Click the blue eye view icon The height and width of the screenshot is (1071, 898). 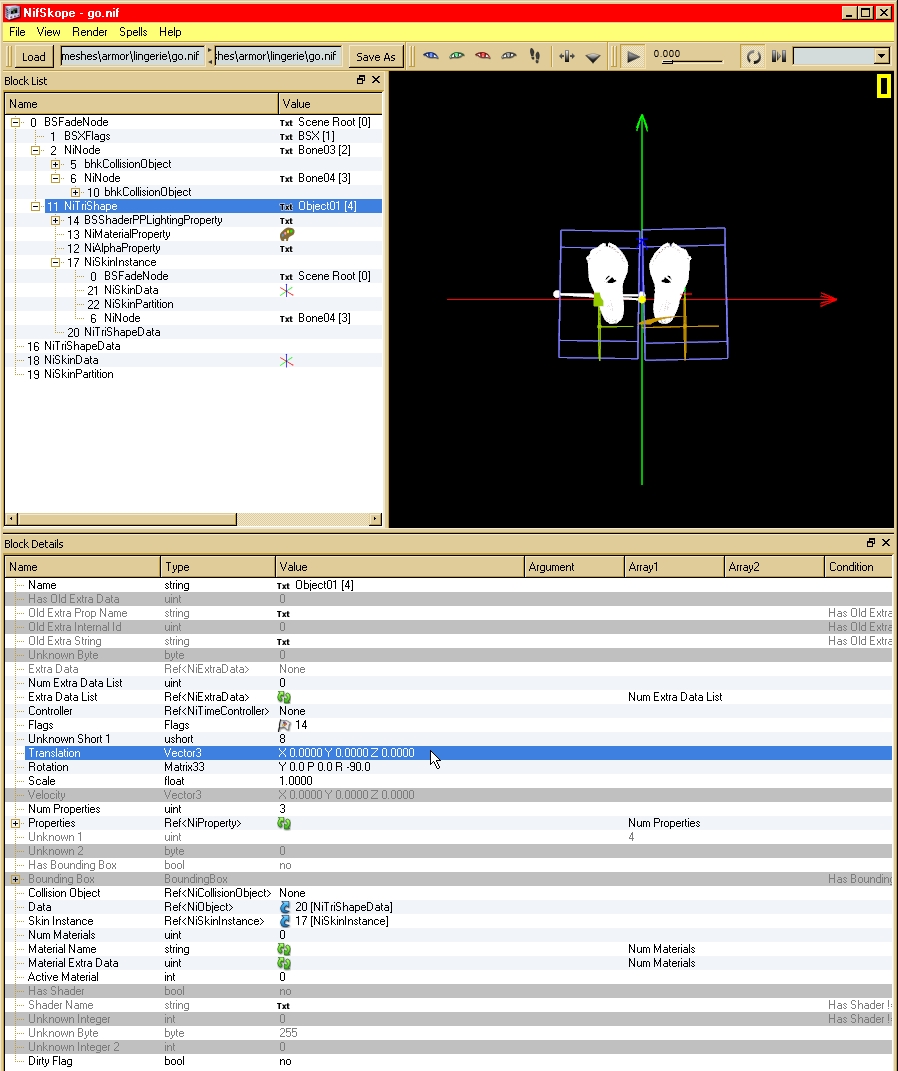click(x=431, y=56)
